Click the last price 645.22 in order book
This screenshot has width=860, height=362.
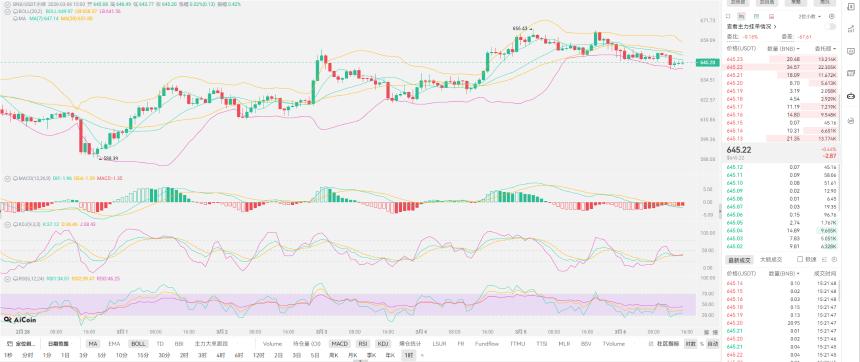click(739, 150)
